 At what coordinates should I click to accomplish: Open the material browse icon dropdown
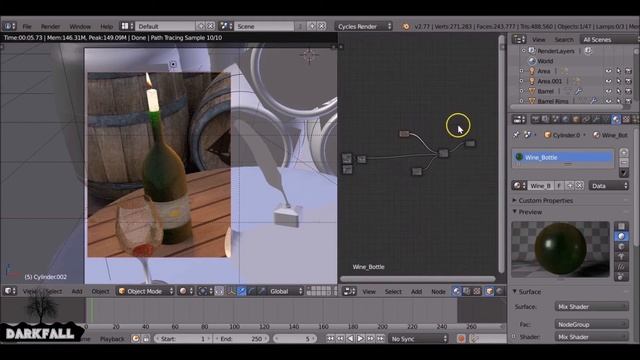(x=519, y=186)
